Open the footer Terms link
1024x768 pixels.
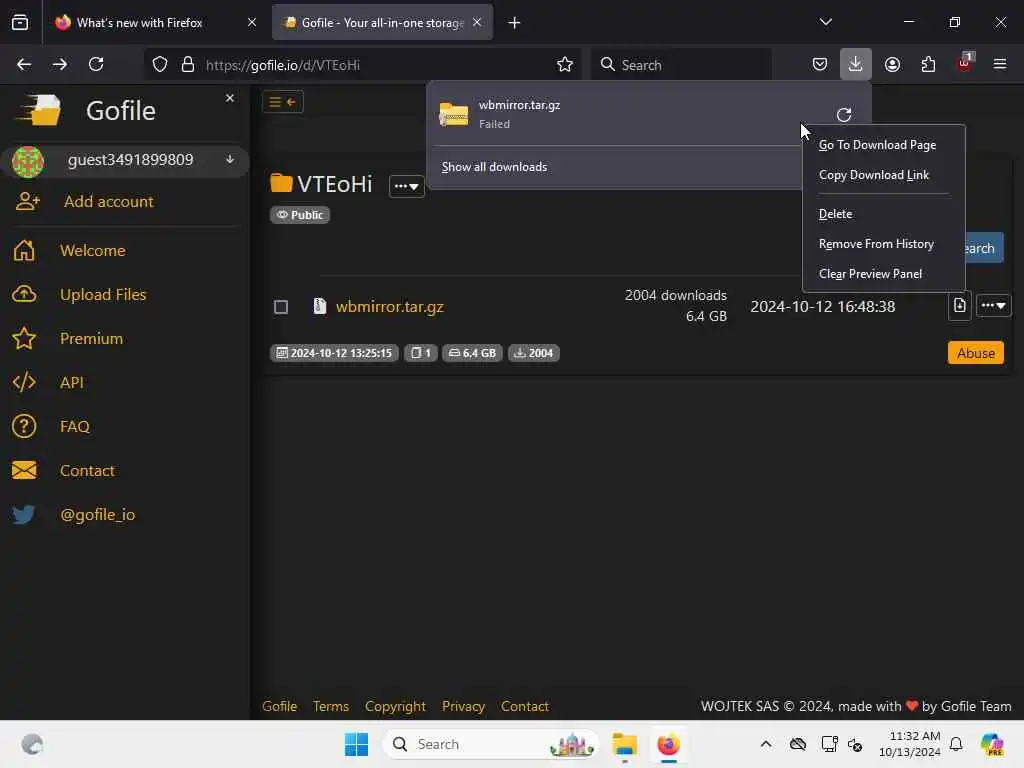[330, 706]
